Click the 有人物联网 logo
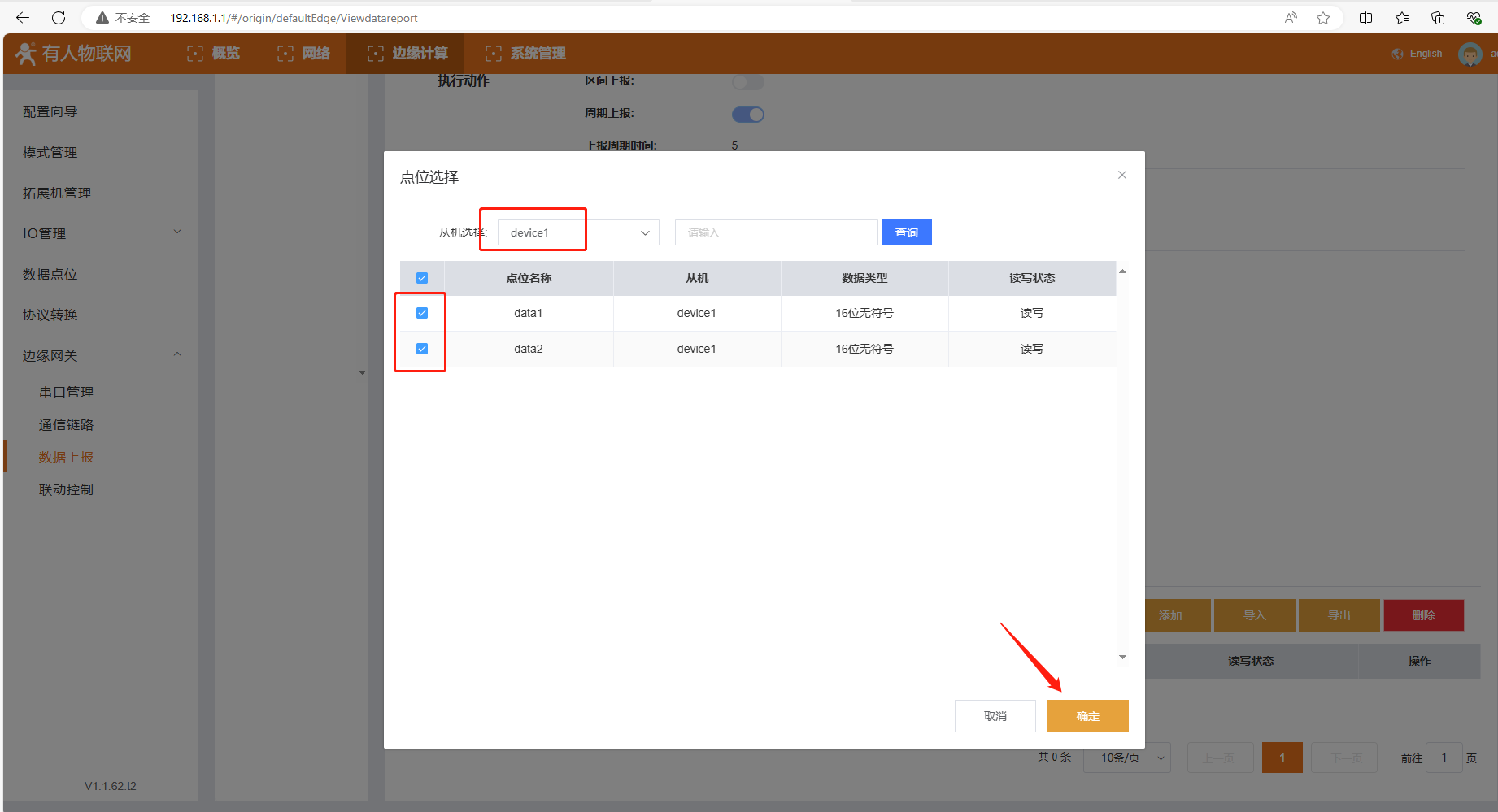The height and width of the screenshot is (812, 1498). (74, 54)
